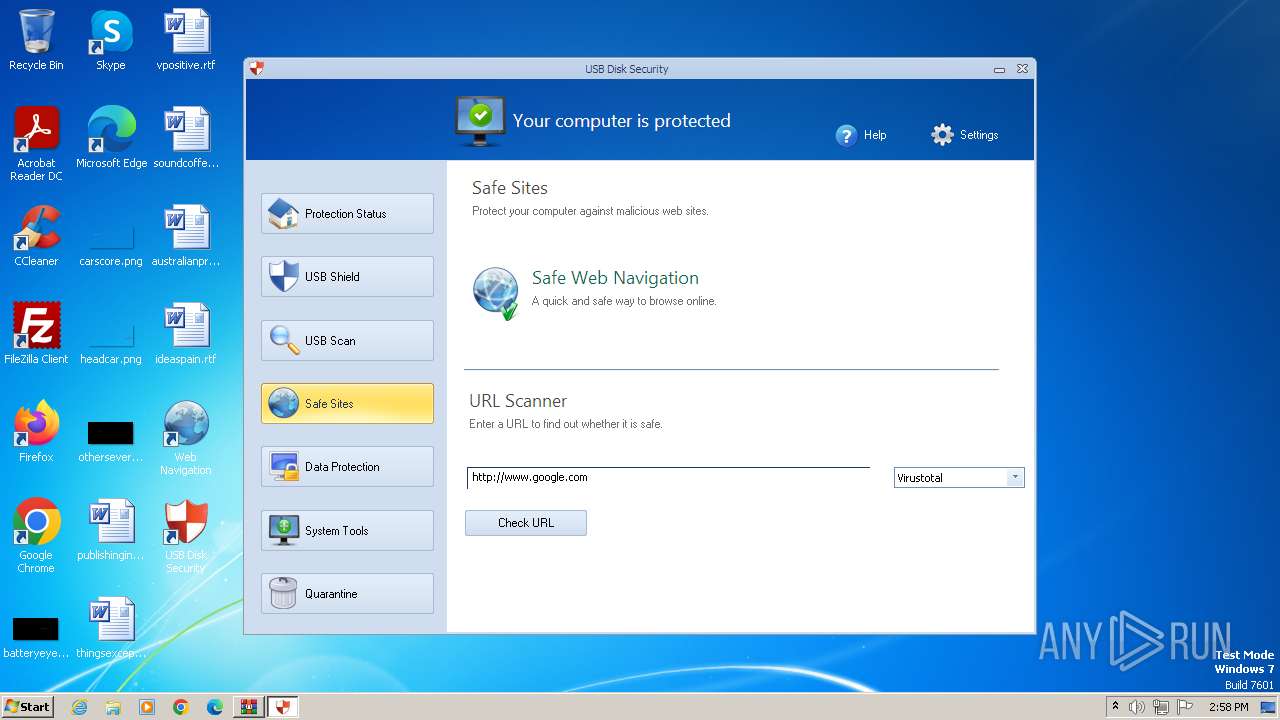Screen dimensions: 1280x720
Task: Click the URL input field
Action: [x=668, y=477]
